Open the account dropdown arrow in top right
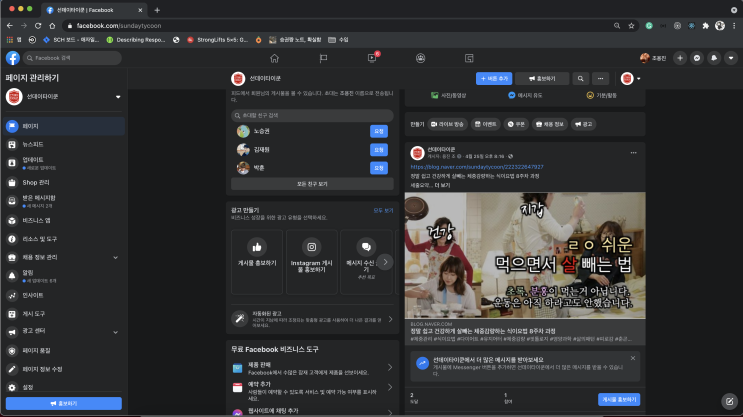This screenshot has height=417, width=743. 731,58
